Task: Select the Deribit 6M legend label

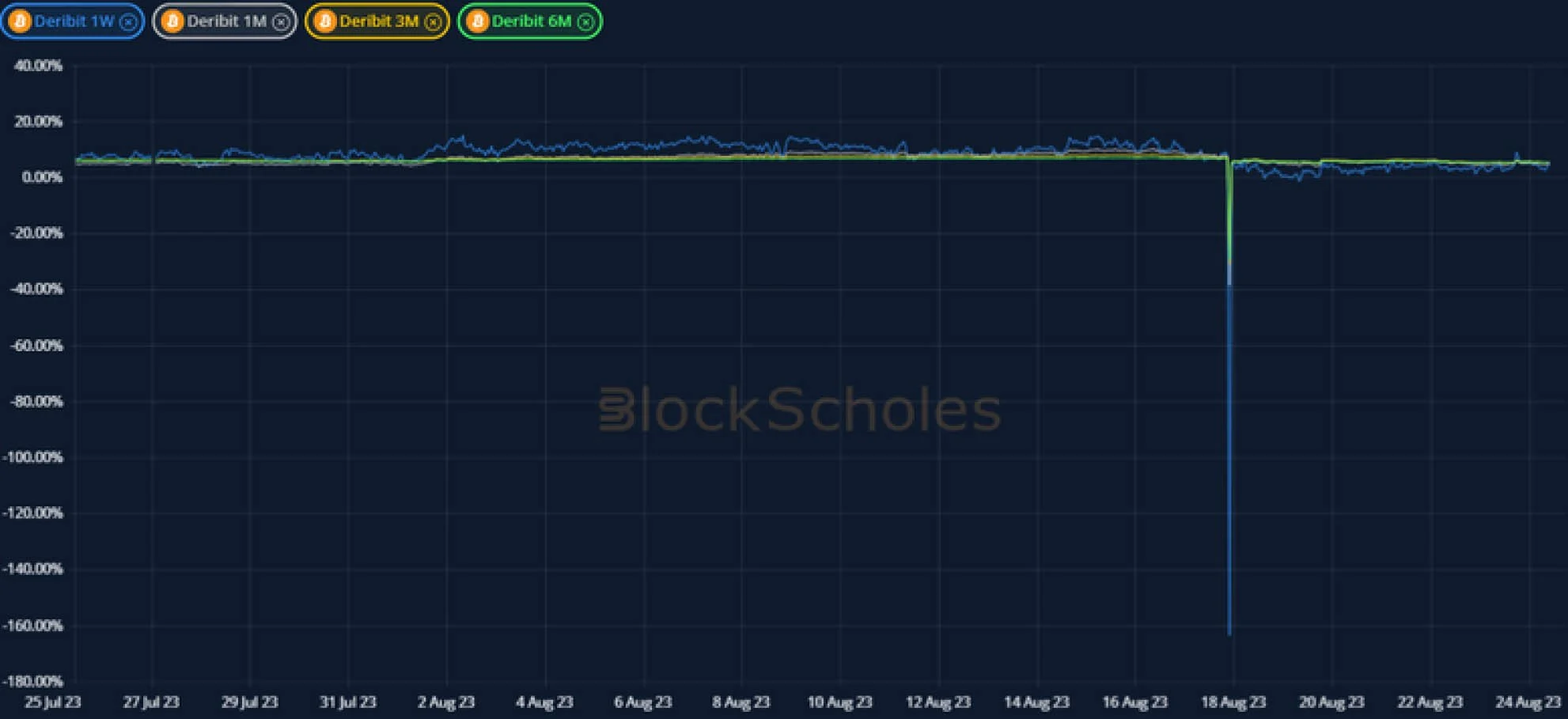Action: pyautogui.click(x=532, y=21)
